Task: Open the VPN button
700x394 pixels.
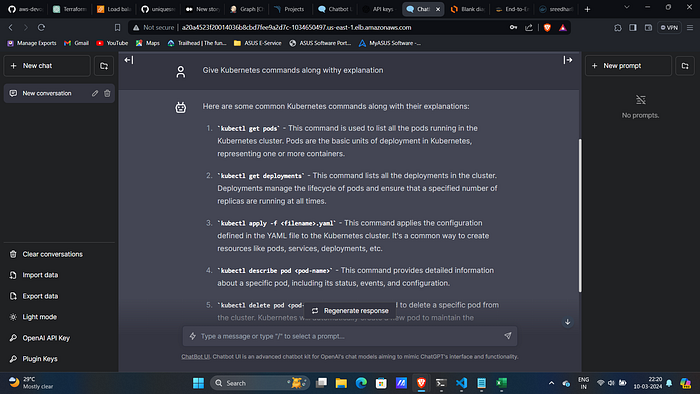Action: (x=669, y=28)
